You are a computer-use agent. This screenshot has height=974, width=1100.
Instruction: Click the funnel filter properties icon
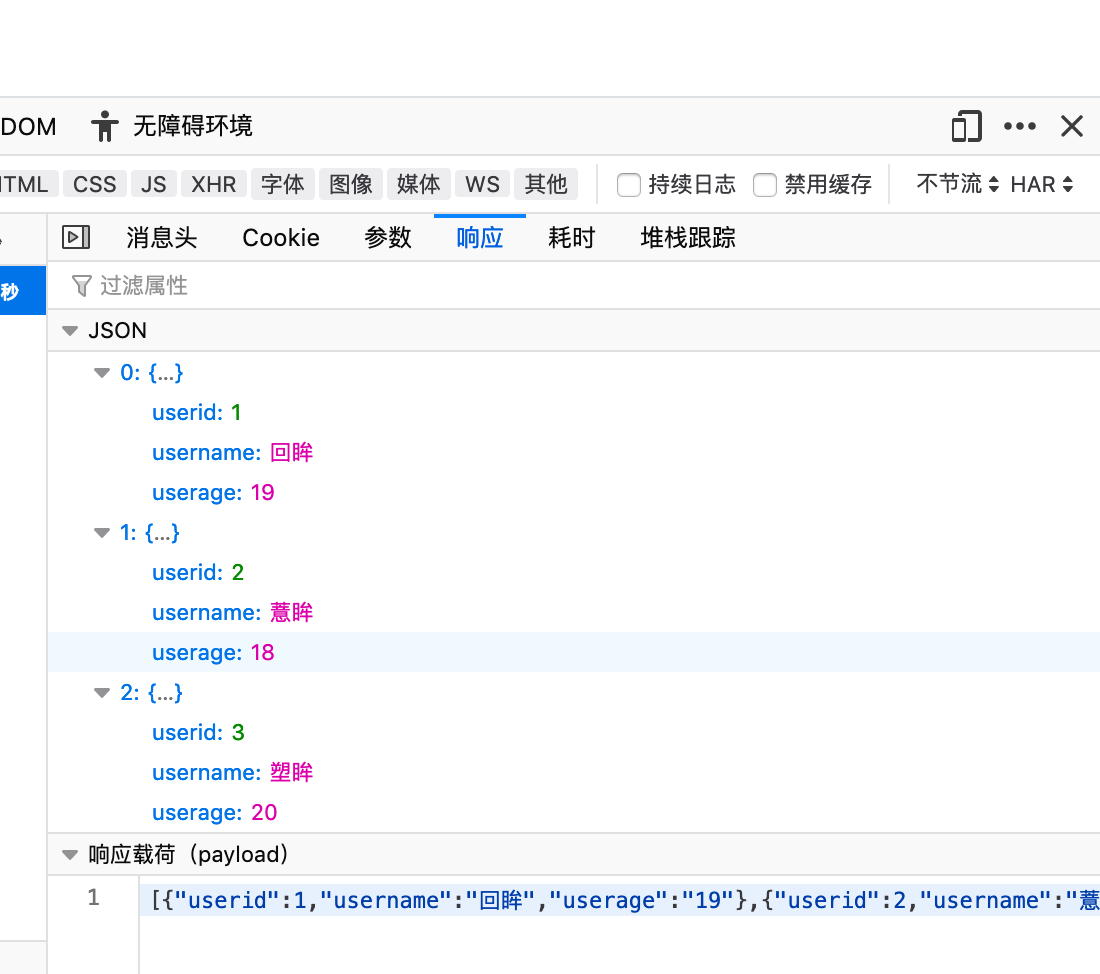[81, 286]
